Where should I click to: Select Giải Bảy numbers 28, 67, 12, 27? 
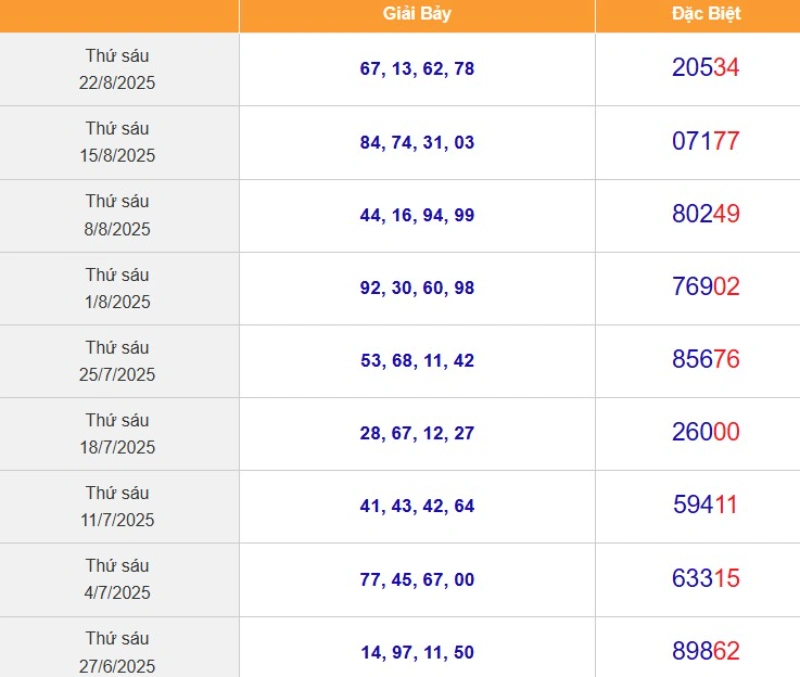click(x=417, y=434)
